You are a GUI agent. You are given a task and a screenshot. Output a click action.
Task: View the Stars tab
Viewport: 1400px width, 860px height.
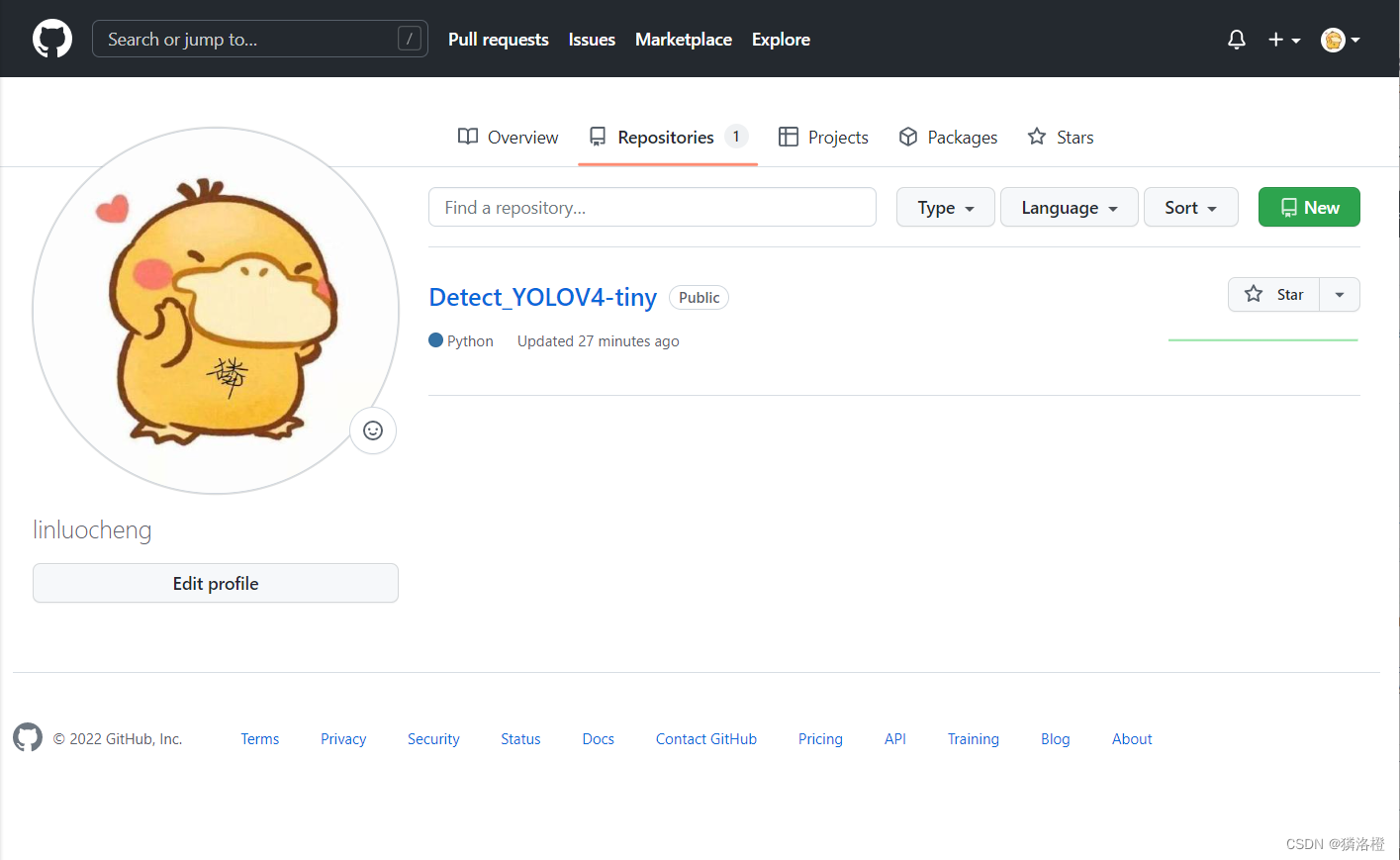coord(1061,137)
